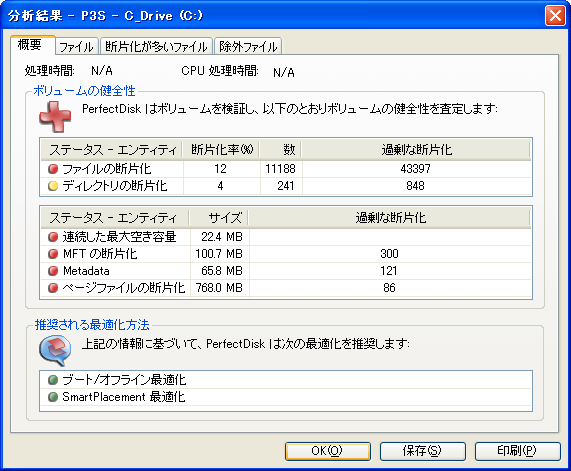Click the size value 100.7 MB
The height and width of the screenshot is (471, 571).
(219, 254)
